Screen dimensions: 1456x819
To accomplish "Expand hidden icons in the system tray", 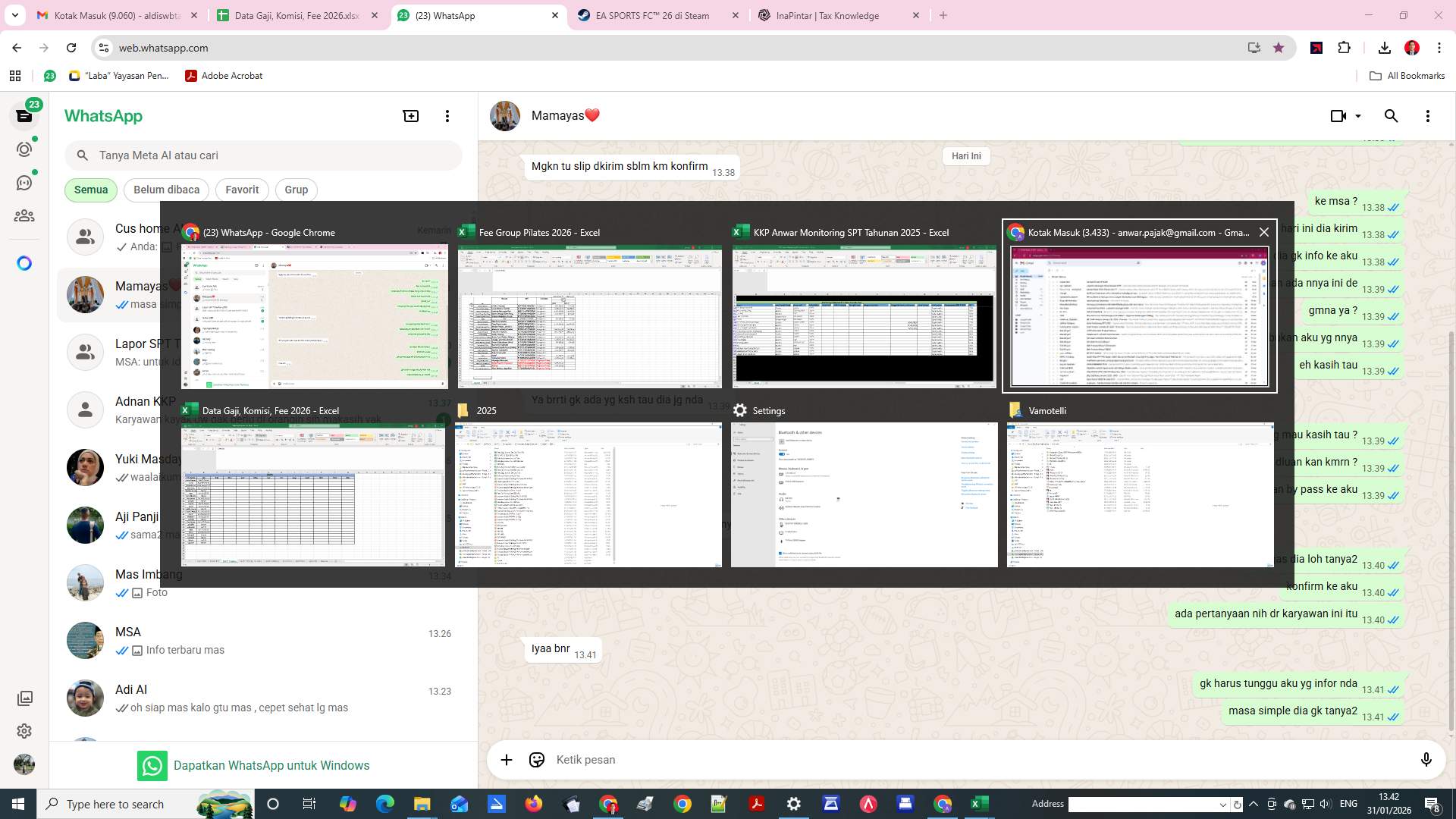I will pyautogui.click(x=1253, y=804).
